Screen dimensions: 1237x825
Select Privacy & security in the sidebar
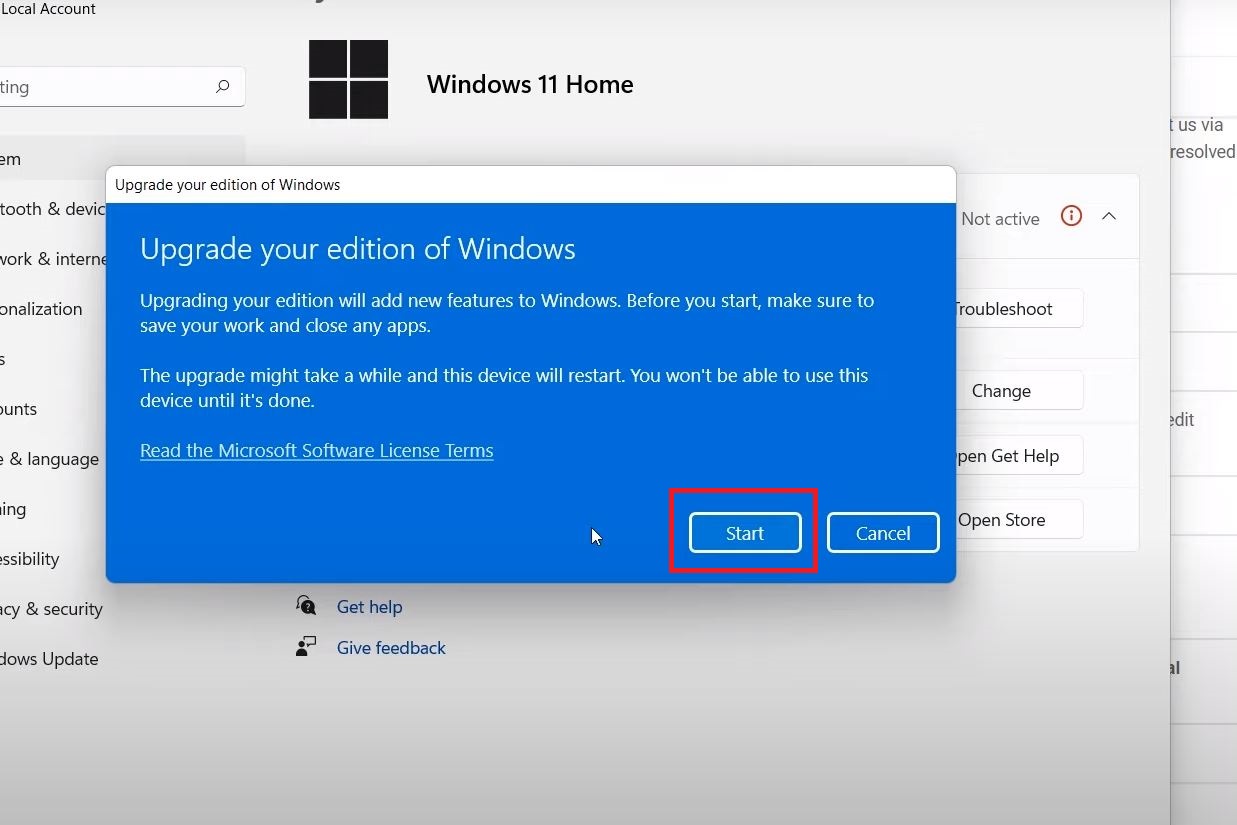[52, 609]
